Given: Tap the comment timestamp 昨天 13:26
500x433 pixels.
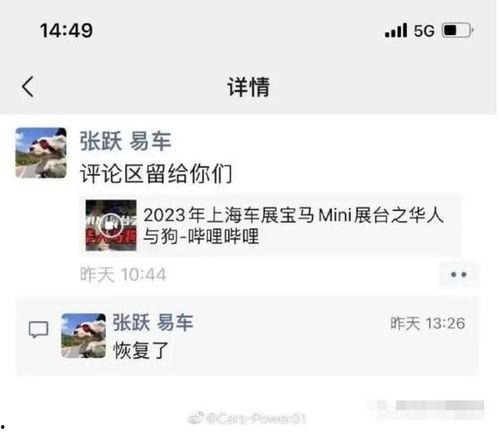Looking at the screenshot, I should click(428, 323).
